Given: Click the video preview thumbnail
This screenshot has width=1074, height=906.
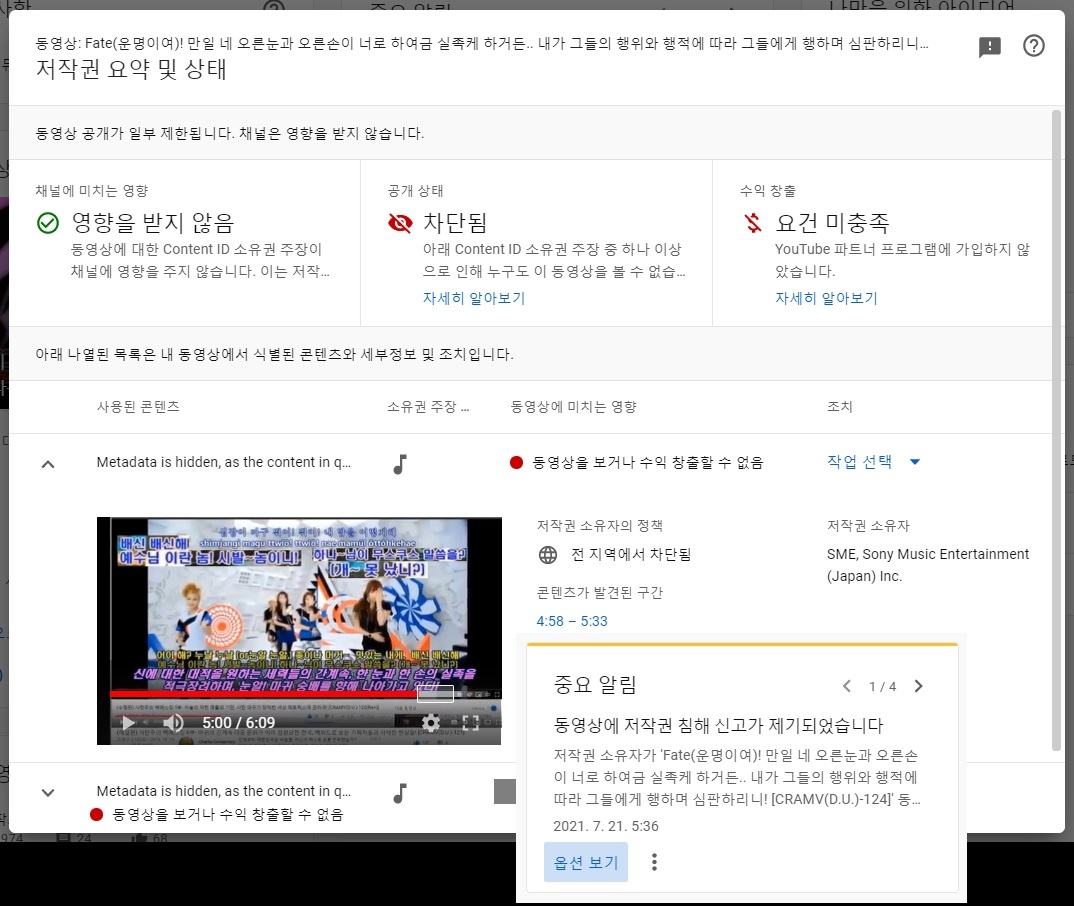Looking at the screenshot, I should point(299,630).
